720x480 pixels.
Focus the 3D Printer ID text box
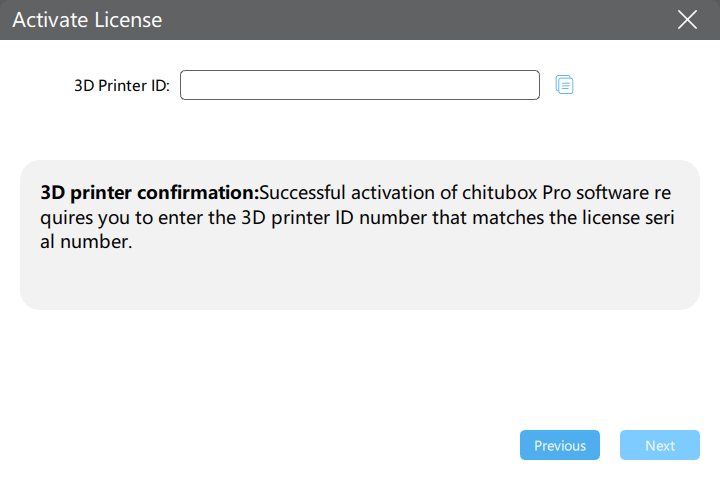pos(360,85)
